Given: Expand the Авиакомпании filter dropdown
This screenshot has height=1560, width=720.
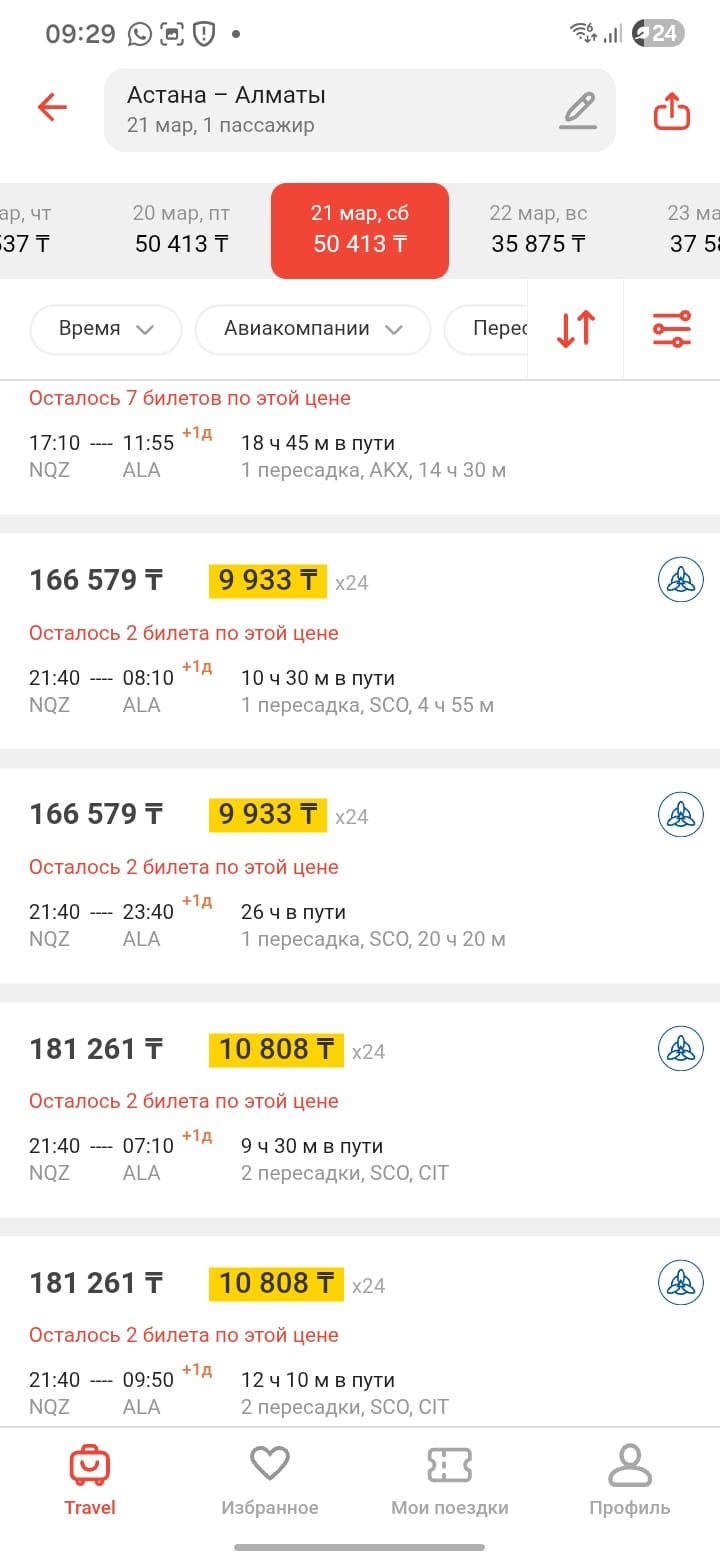Looking at the screenshot, I should pos(312,329).
